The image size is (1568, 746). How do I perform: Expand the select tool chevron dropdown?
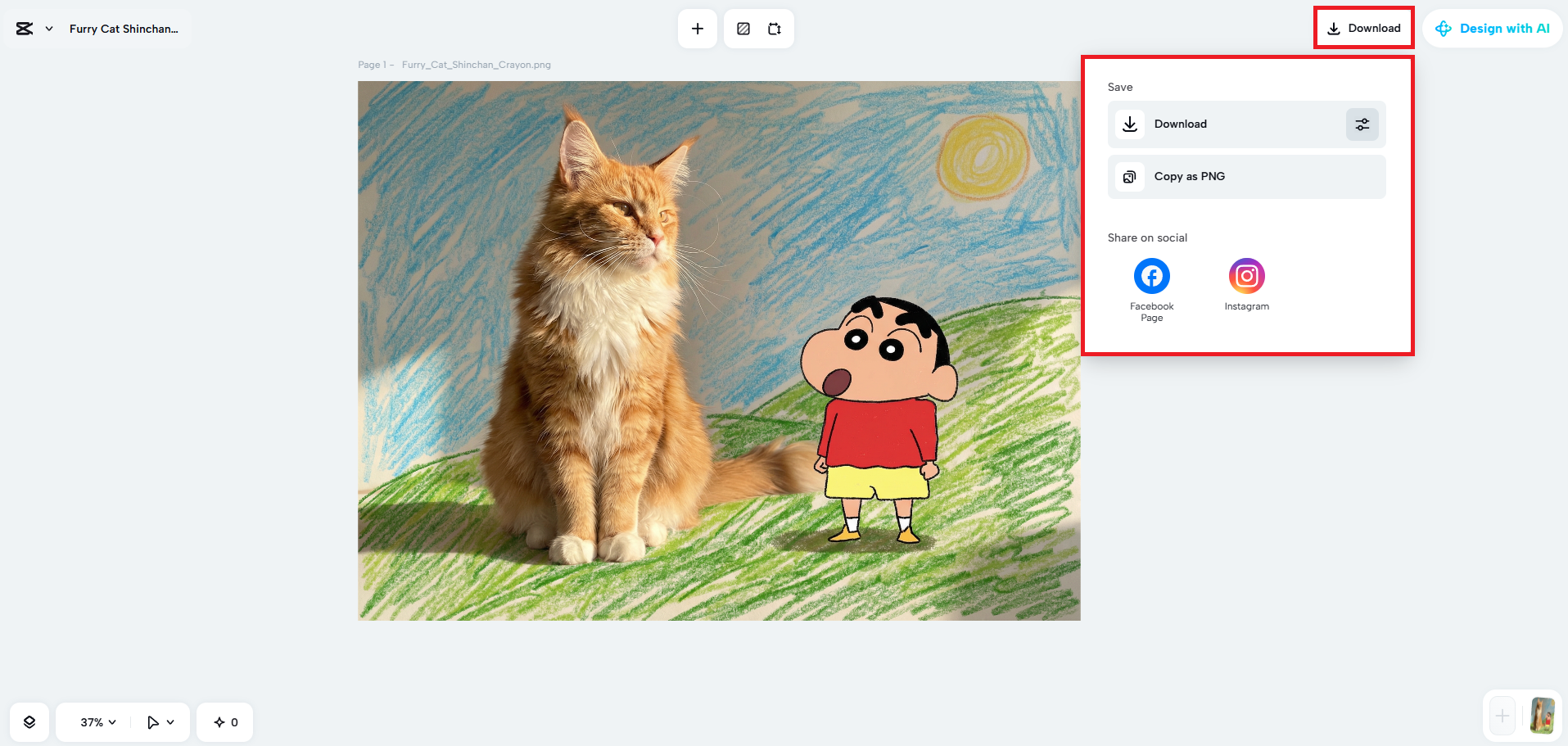(x=170, y=722)
